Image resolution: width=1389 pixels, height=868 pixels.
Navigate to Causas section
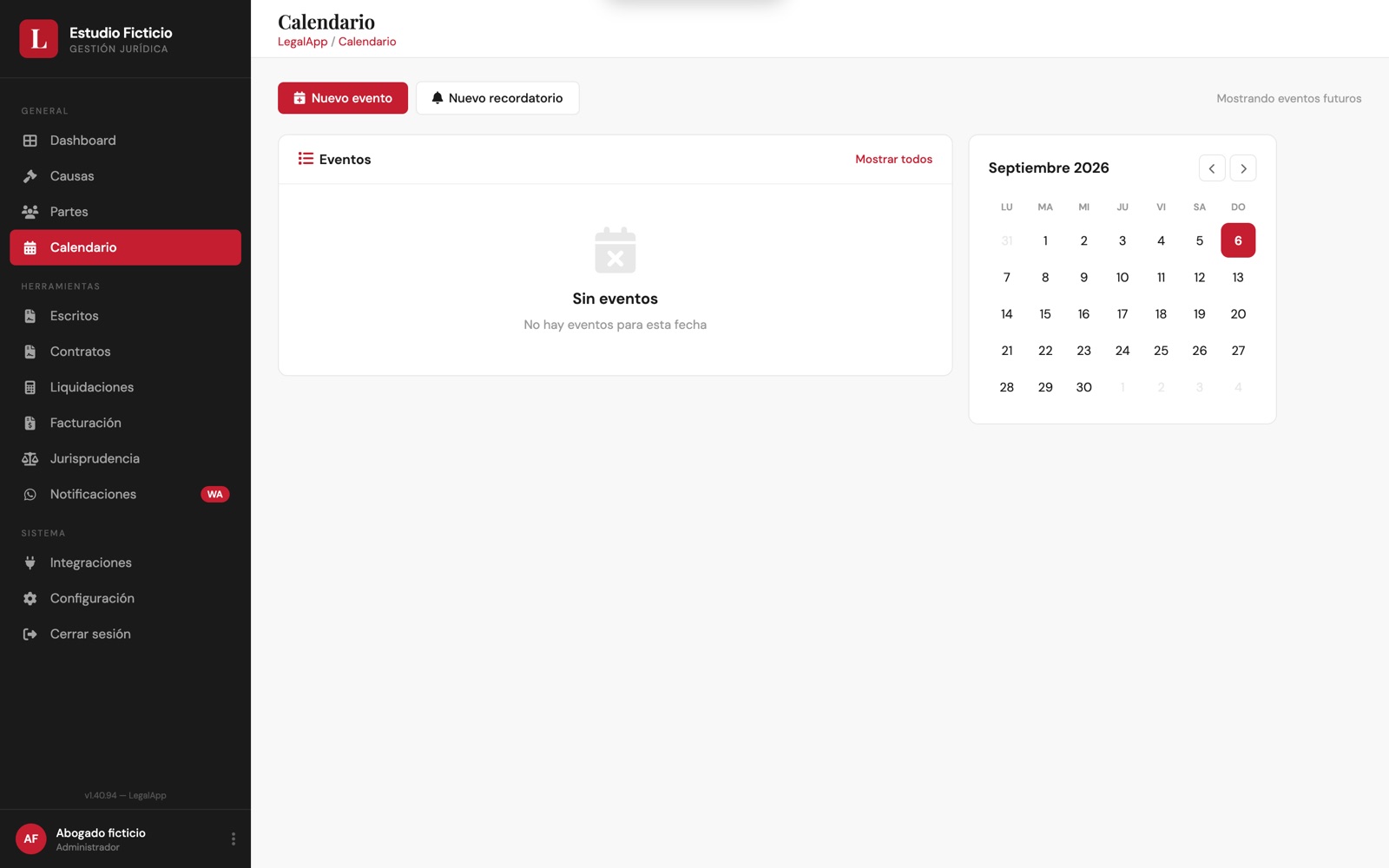click(x=125, y=176)
